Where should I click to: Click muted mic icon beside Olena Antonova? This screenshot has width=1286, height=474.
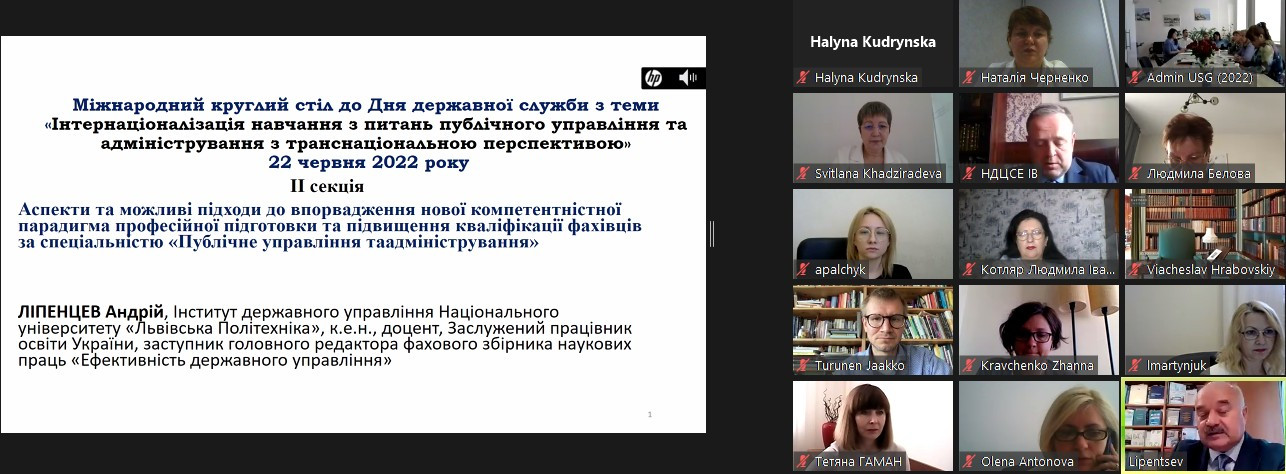point(968,461)
